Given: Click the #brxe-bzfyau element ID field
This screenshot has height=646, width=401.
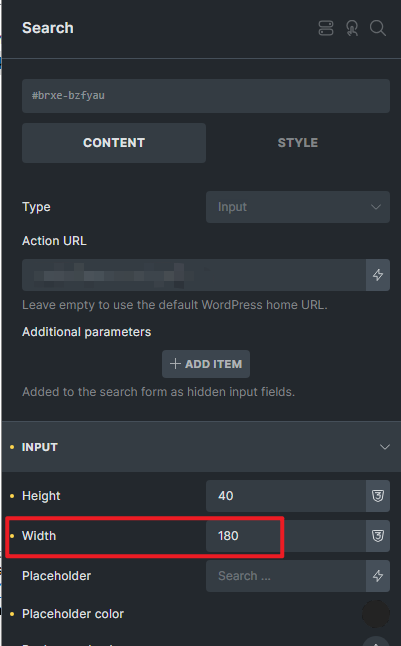Looking at the screenshot, I should (206, 96).
